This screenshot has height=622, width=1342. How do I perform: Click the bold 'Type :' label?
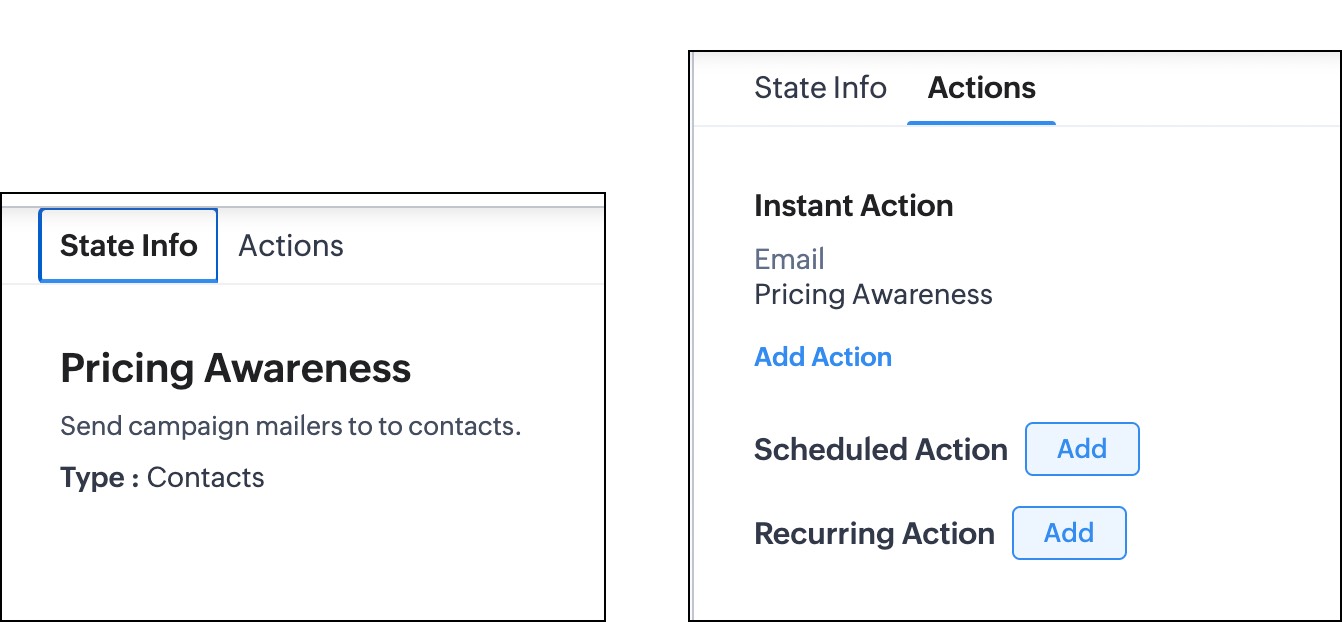(x=99, y=478)
